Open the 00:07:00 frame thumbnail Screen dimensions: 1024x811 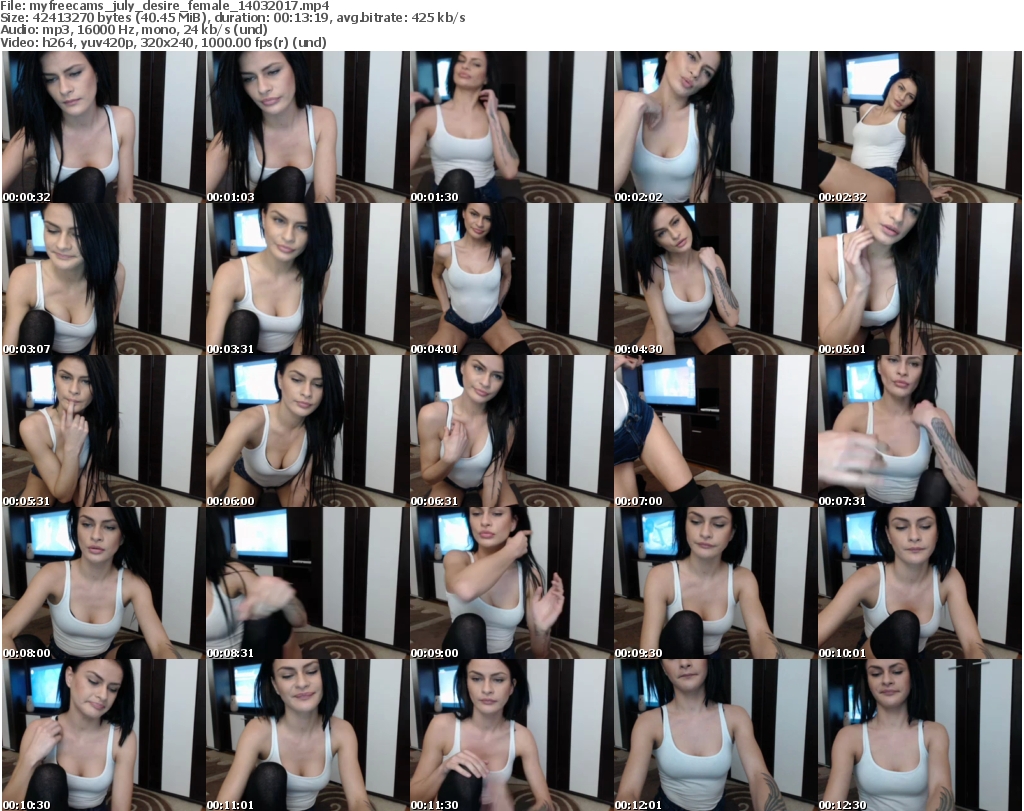(715, 432)
